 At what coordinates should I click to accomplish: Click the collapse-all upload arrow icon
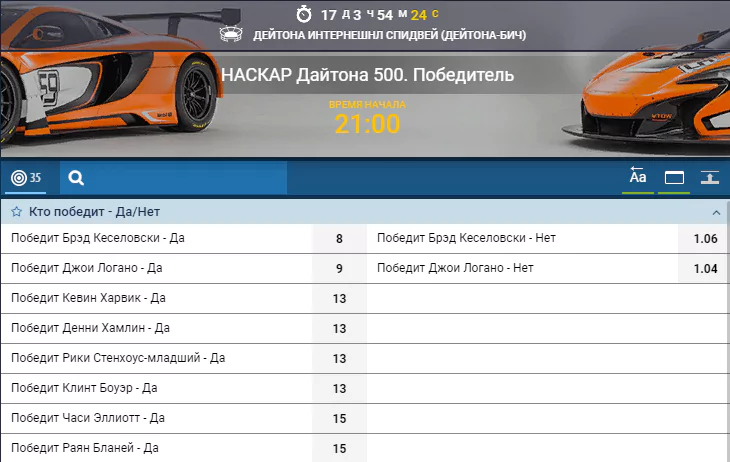(710, 177)
